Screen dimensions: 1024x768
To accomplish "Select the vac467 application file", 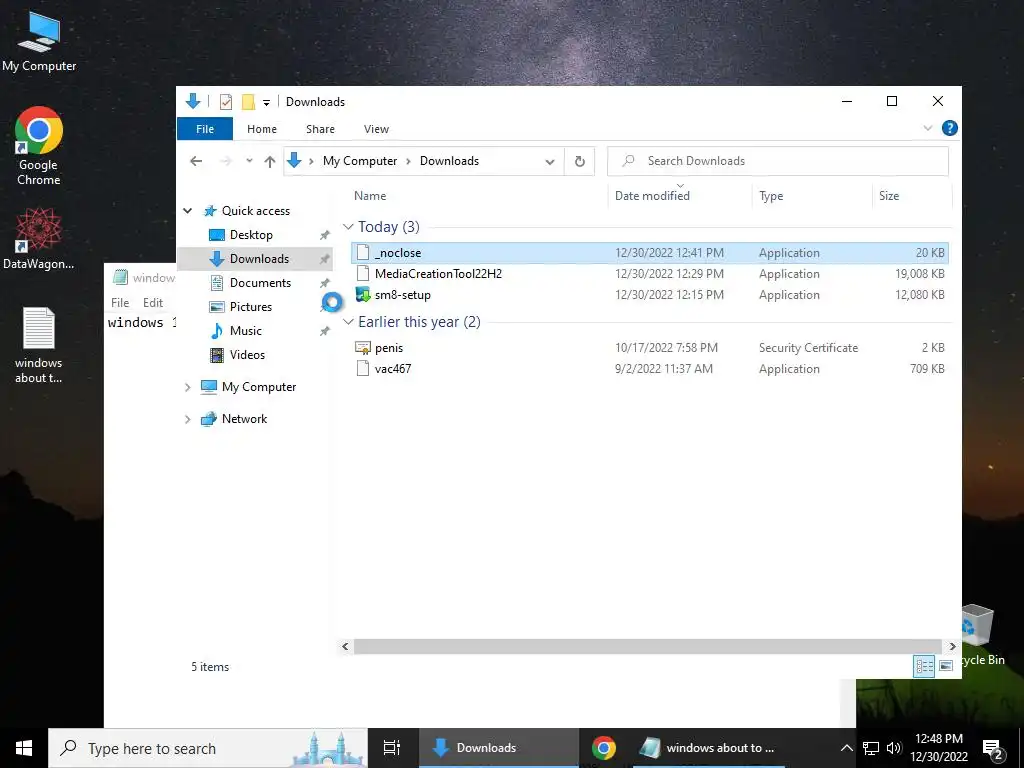I will coord(650,368).
